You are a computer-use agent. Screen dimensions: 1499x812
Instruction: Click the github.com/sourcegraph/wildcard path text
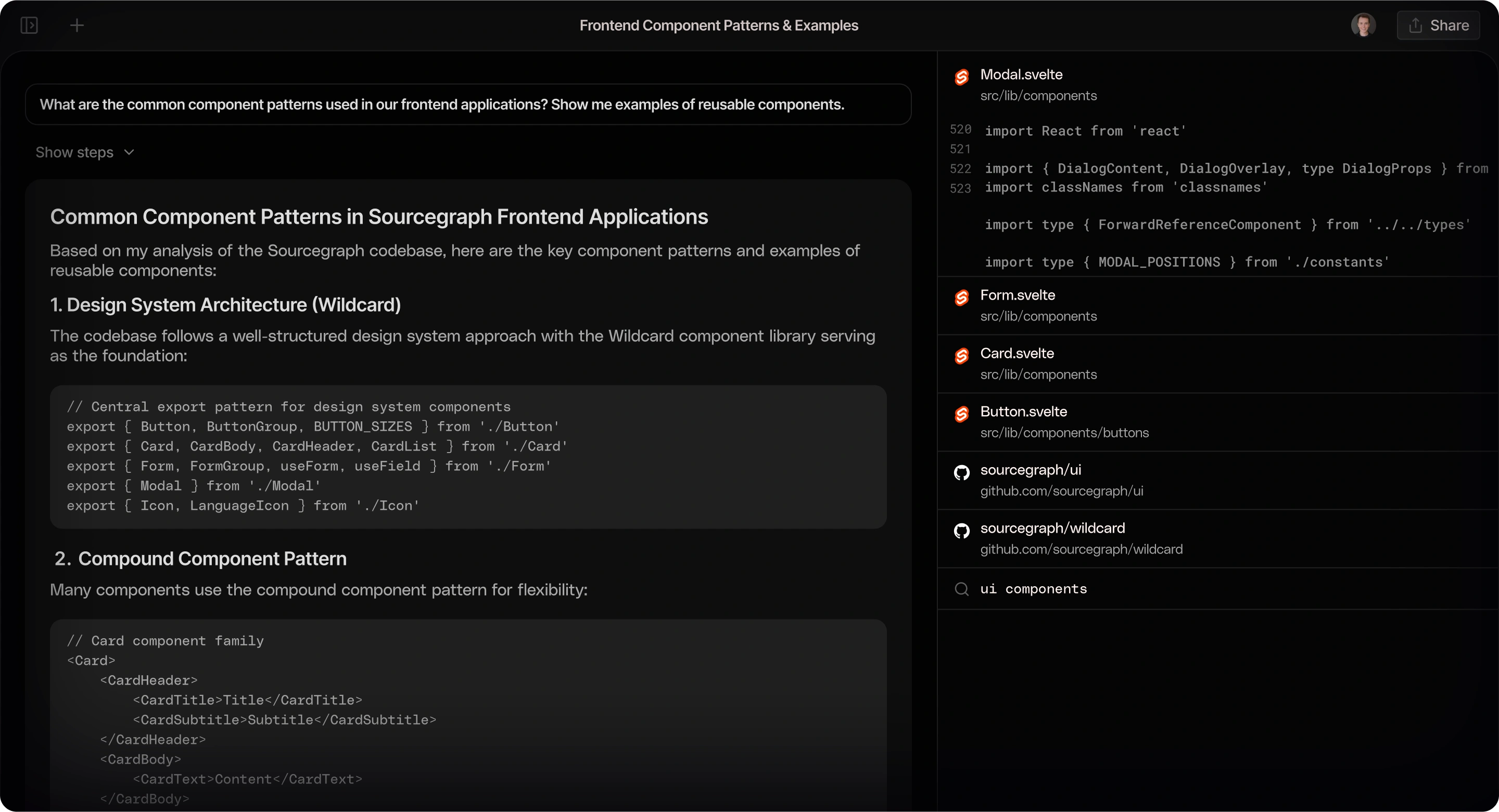click(x=1081, y=549)
